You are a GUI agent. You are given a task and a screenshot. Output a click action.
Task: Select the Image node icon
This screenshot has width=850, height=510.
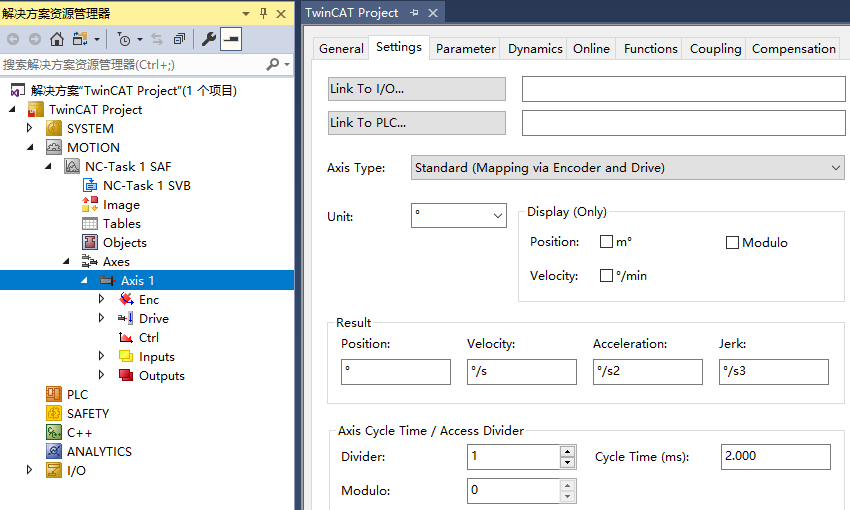pos(89,204)
